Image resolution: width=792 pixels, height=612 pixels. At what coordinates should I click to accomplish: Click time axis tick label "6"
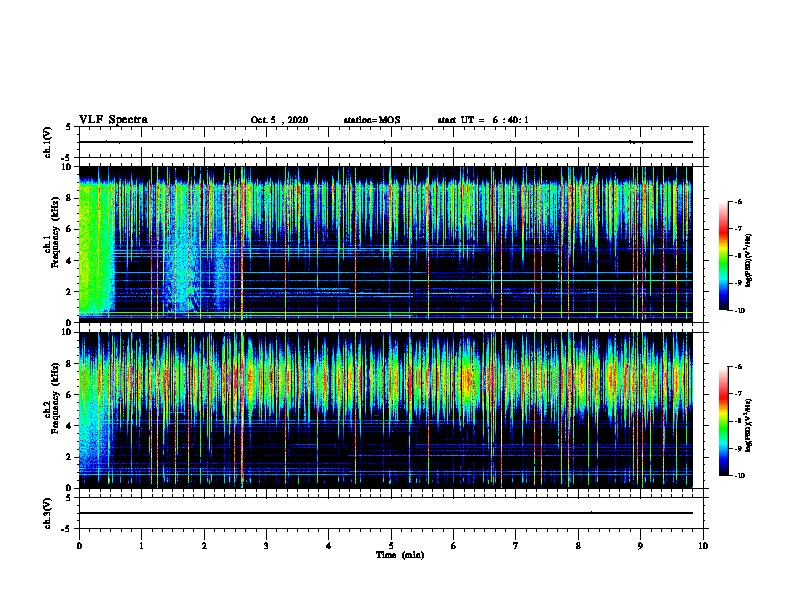[453, 545]
